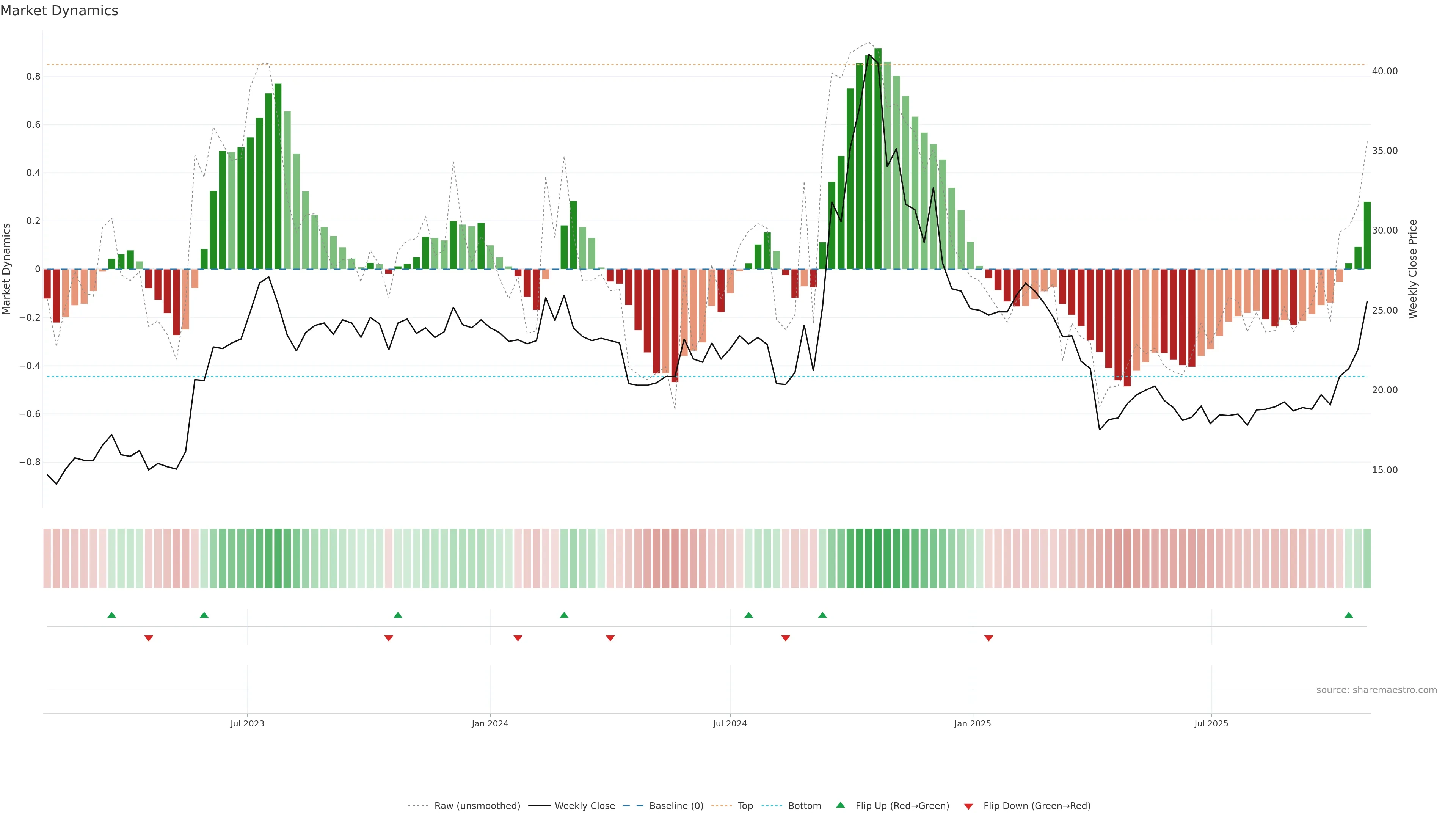
Task: Toggle the Weekly Close legend entry
Action: click(584, 806)
